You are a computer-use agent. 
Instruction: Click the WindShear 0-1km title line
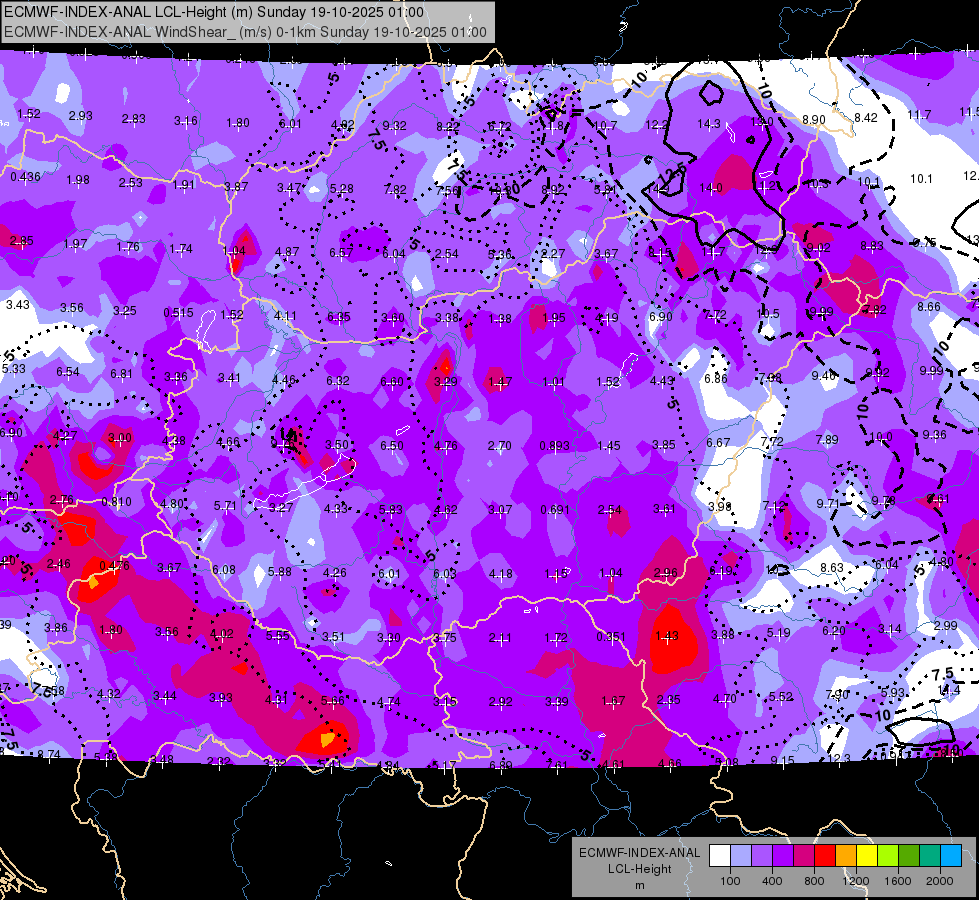point(245,32)
